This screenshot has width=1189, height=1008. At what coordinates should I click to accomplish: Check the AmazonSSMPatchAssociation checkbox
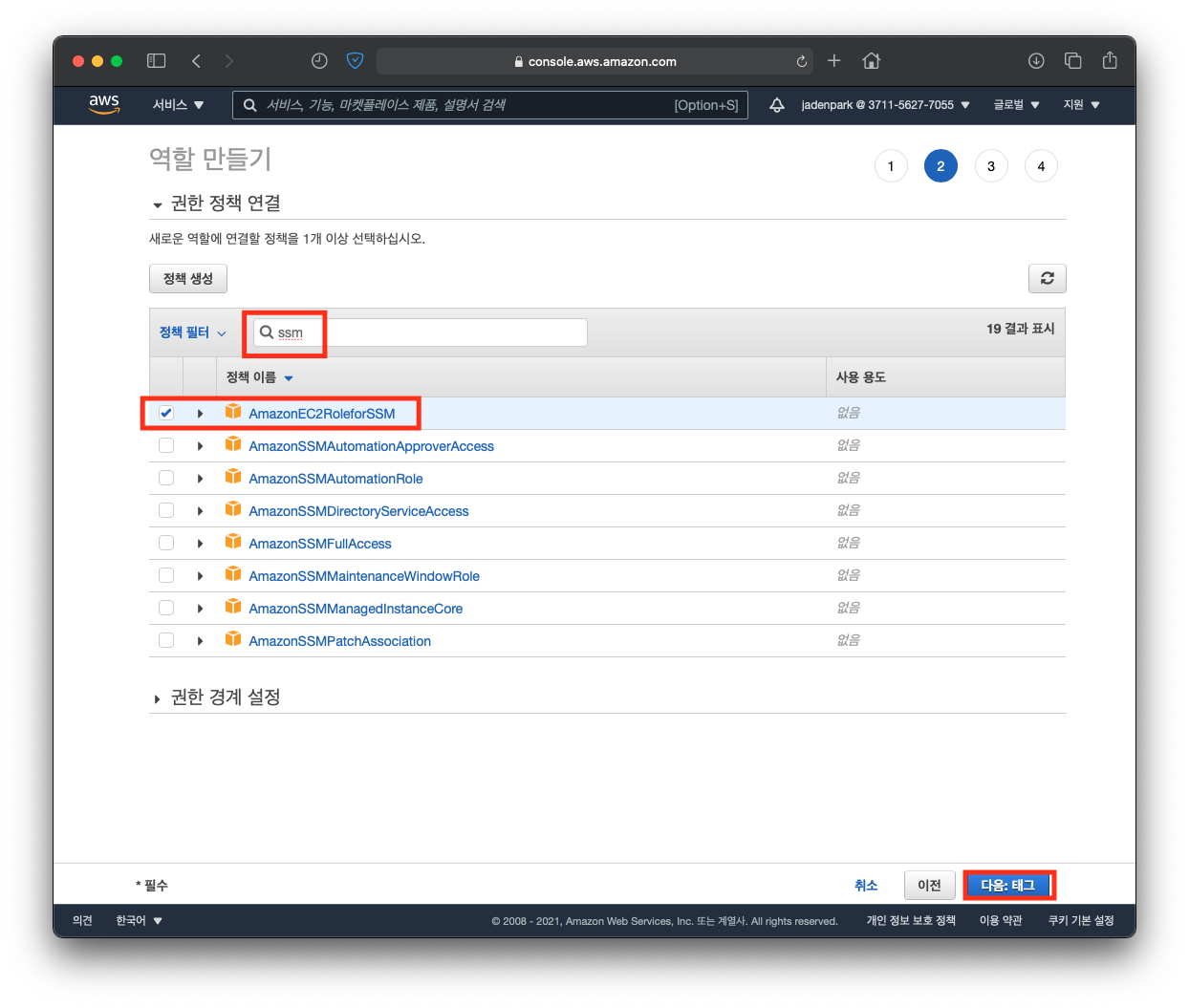(x=166, y=640)
